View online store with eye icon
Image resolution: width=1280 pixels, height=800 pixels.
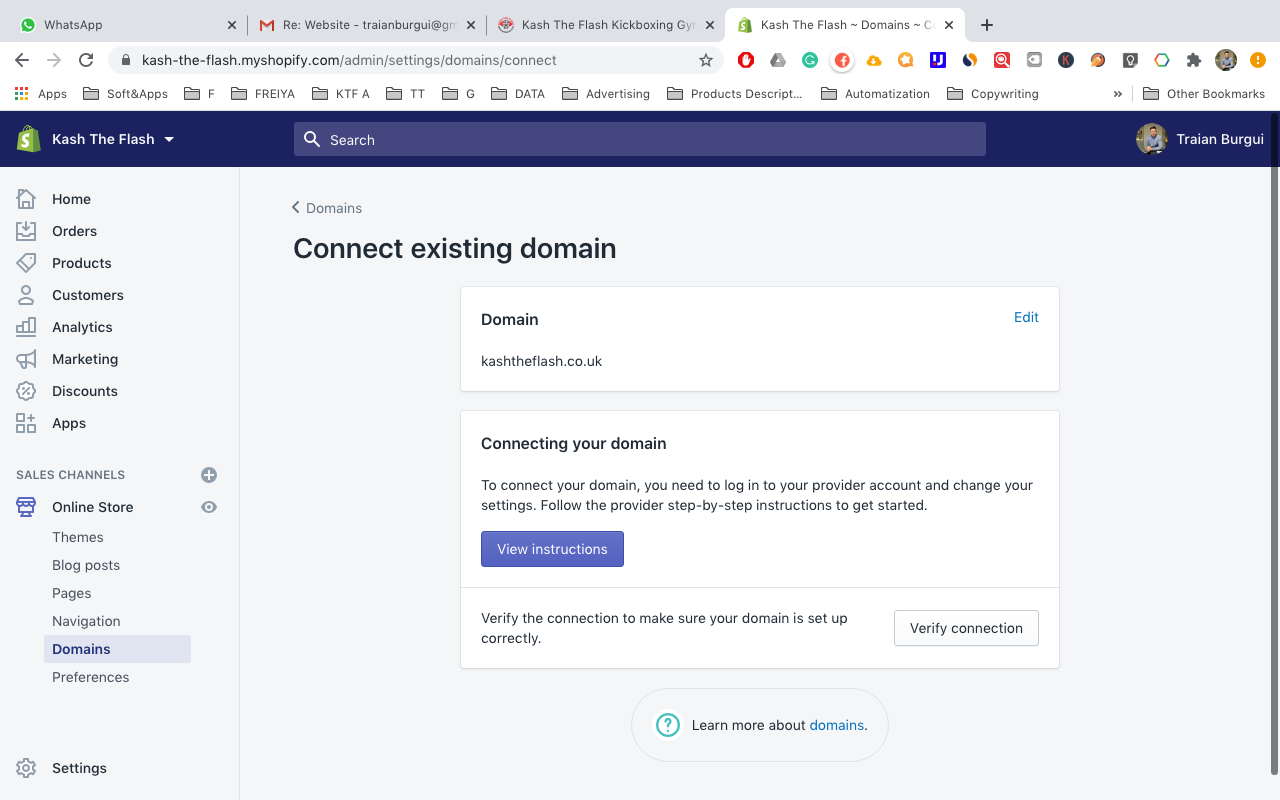click(x=209, y=507)
